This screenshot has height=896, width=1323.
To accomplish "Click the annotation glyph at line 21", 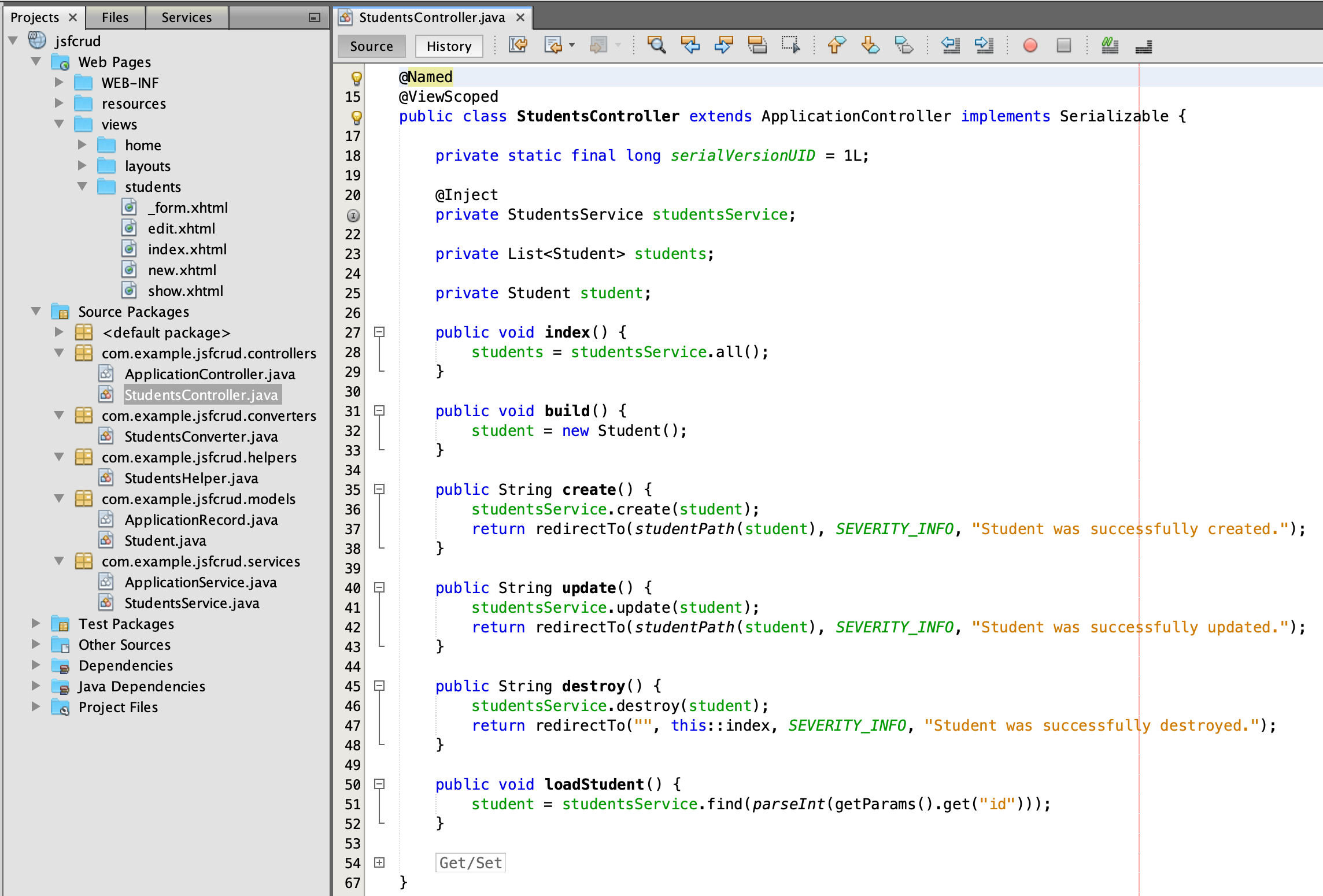I will [x=353, y=215].
